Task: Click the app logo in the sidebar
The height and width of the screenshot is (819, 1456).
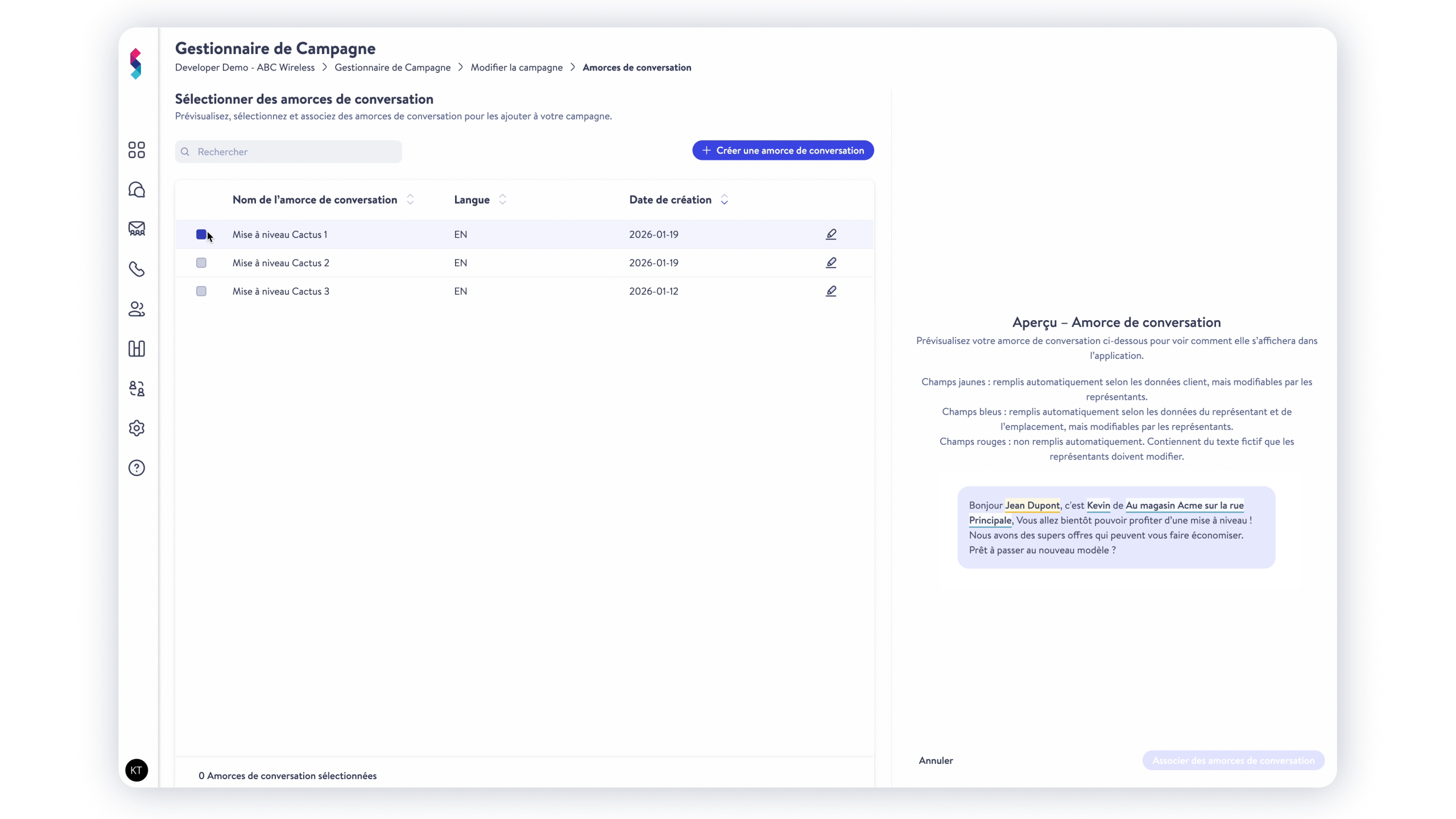Action: (136, 64)
